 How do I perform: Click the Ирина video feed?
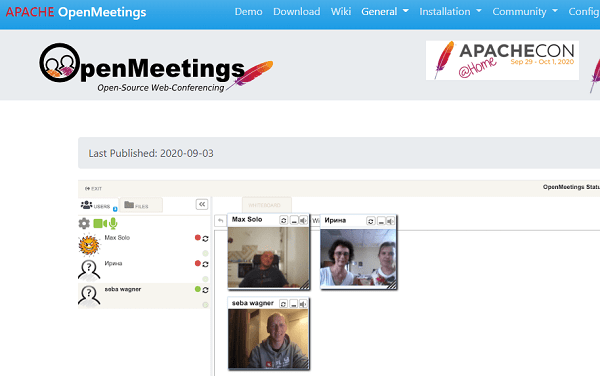pos(358,257)
